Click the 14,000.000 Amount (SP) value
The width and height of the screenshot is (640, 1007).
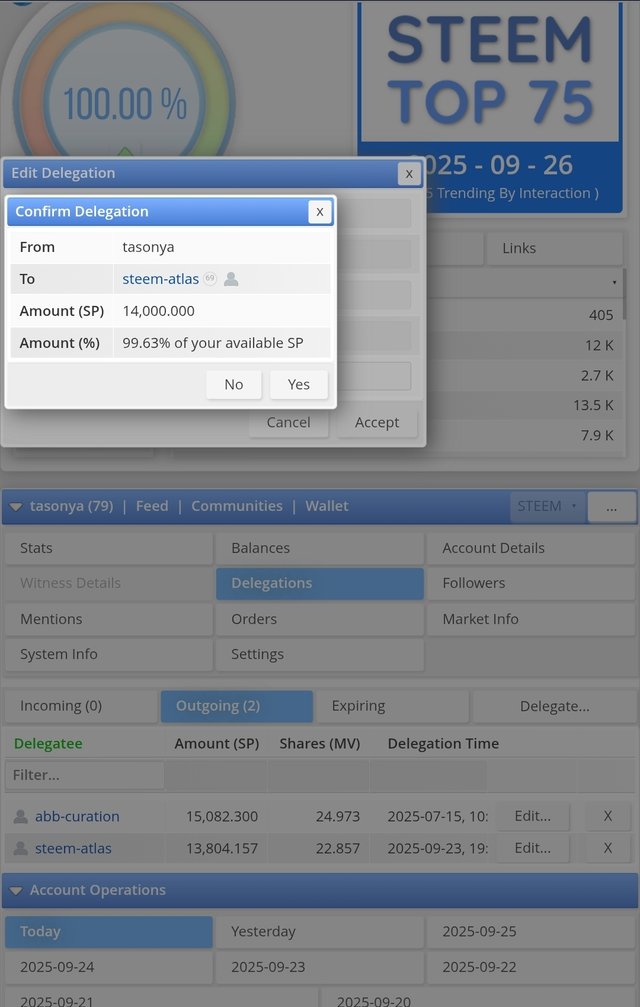click(159, 311)
